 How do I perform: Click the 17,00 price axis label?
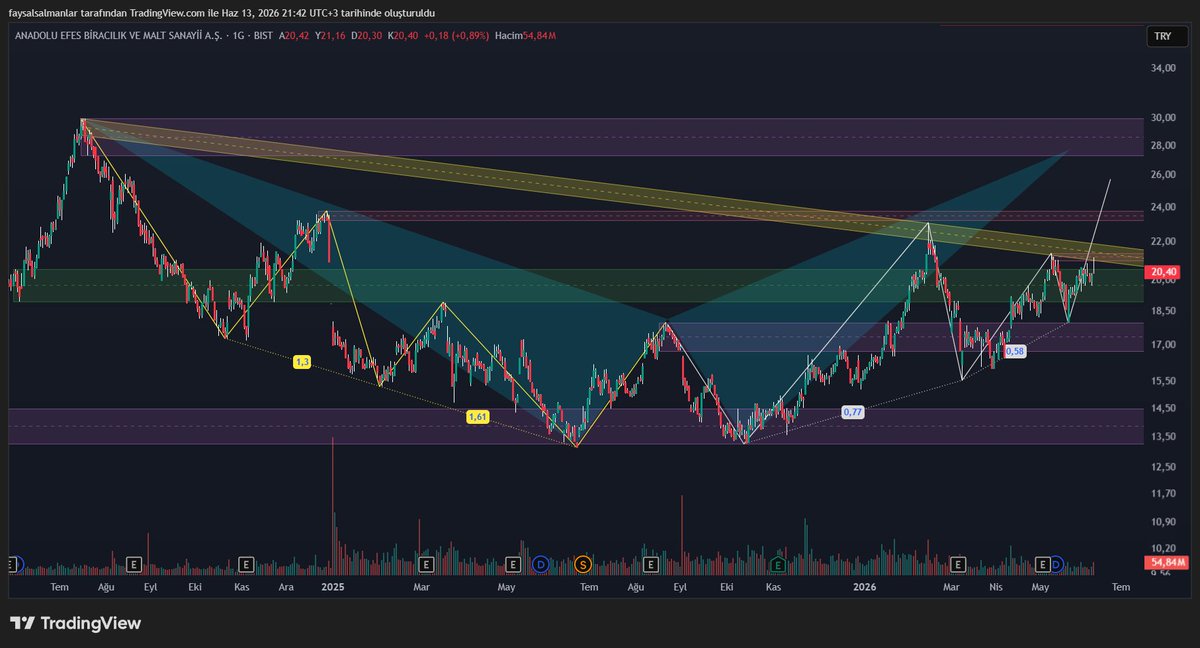pyautogui.click(x=1163, y=345)
